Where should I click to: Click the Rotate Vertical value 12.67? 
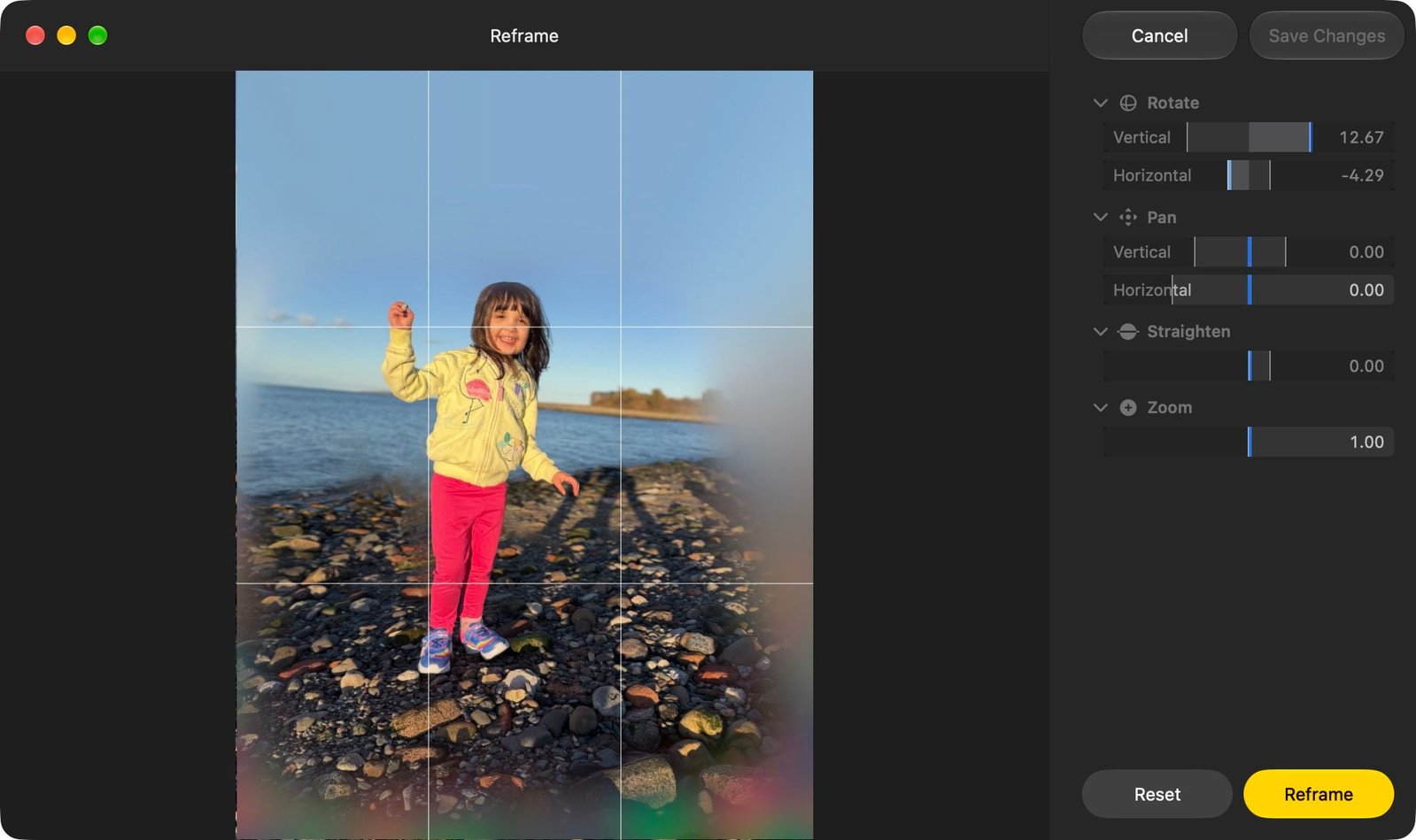tap(1361, 137)
